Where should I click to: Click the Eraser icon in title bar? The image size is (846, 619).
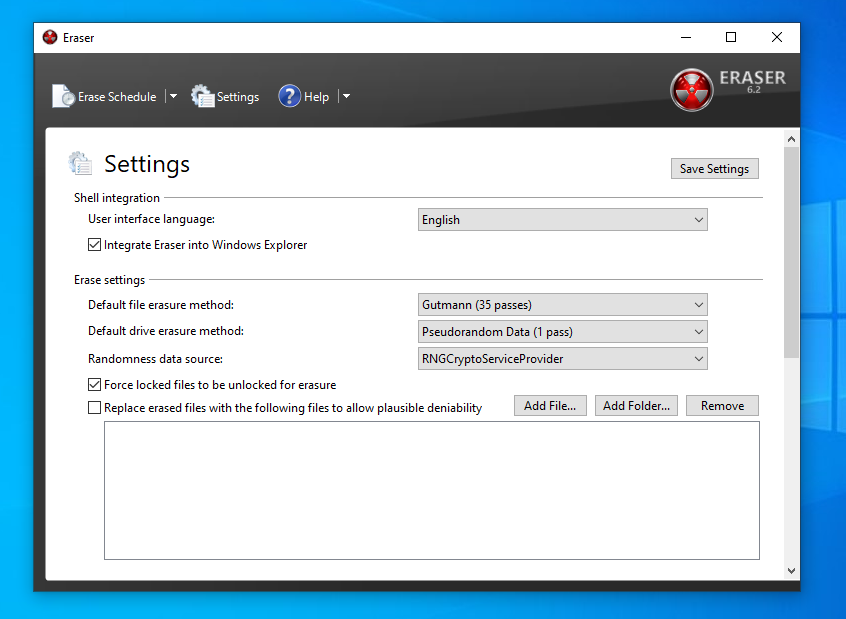50,37
